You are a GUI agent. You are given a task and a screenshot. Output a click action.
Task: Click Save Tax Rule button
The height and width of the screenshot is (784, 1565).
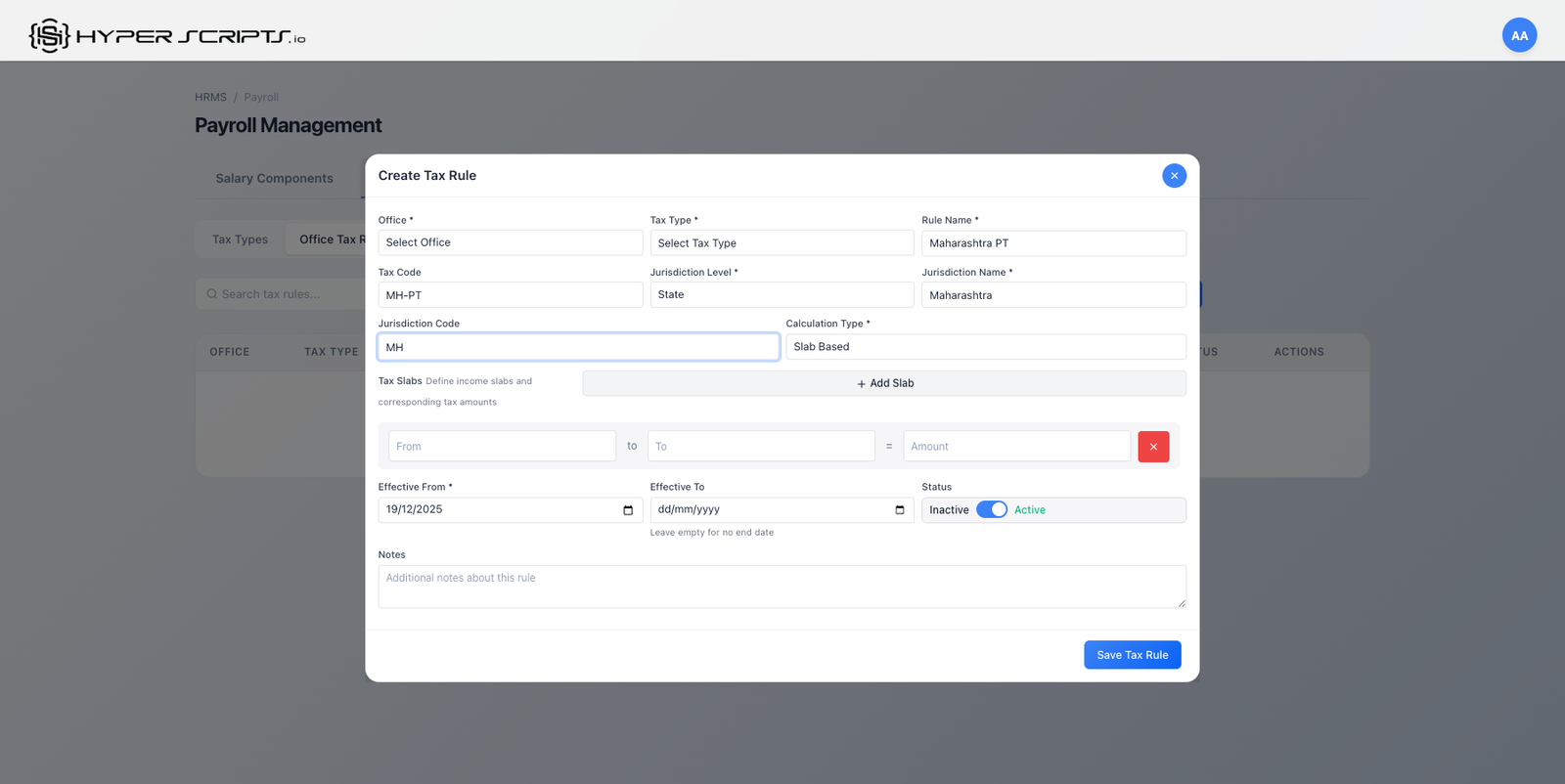pyautogui.click(x=1132, y=655)
